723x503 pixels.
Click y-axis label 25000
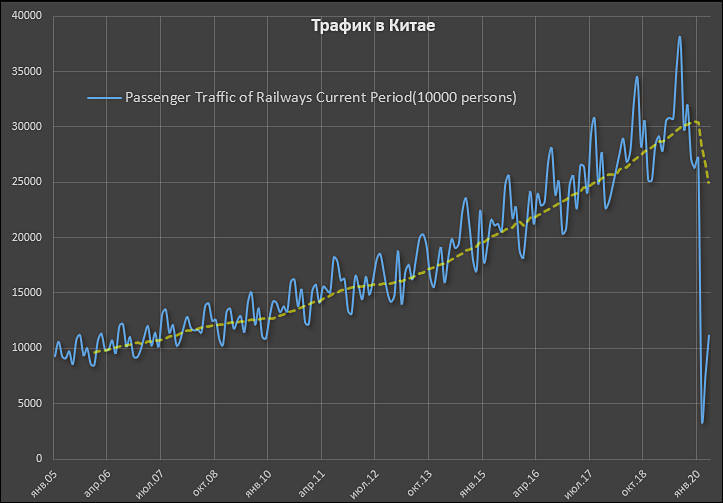[x=26, y=182]
